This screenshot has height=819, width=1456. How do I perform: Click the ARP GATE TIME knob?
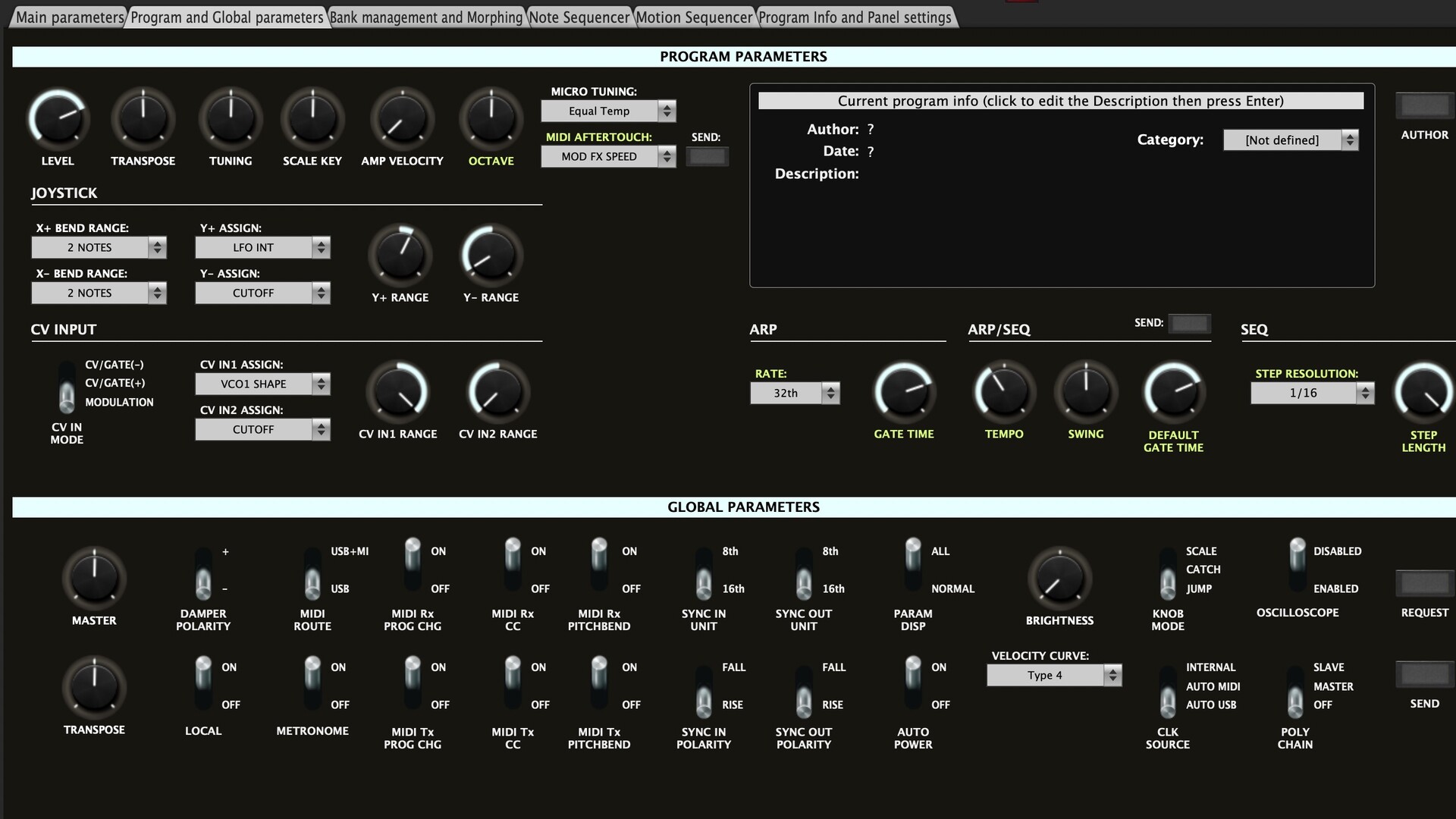[903, 392]
